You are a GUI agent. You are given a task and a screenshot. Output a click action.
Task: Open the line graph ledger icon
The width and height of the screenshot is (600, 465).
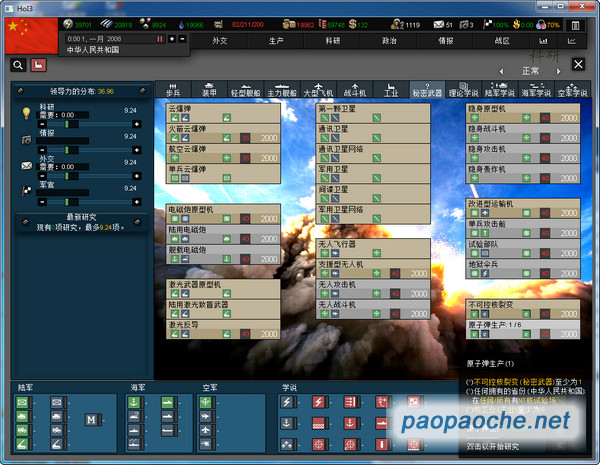point(571,41)
